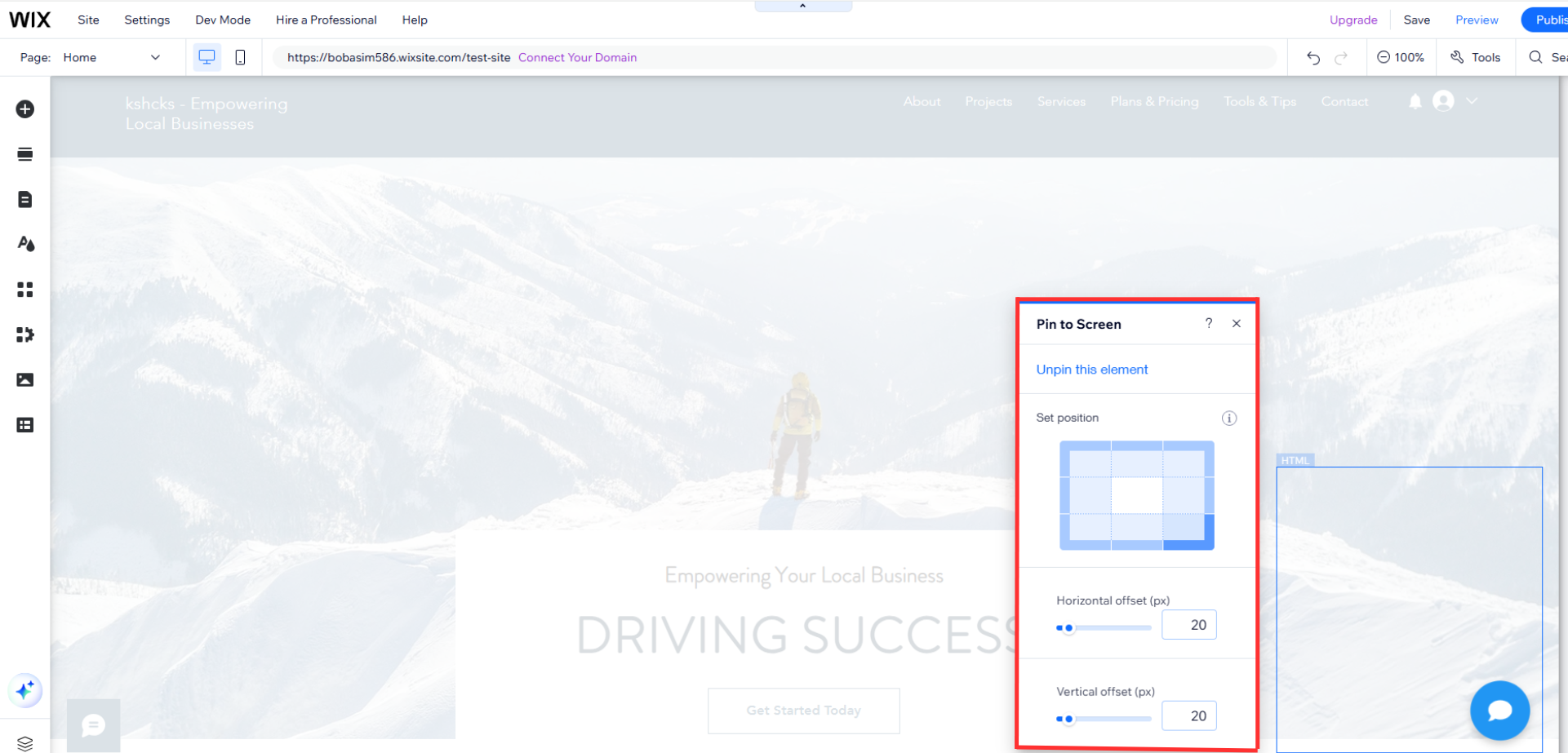1568x753 pixels.
Task: Click the Vertical offset value field
Action: (1188, 715)
